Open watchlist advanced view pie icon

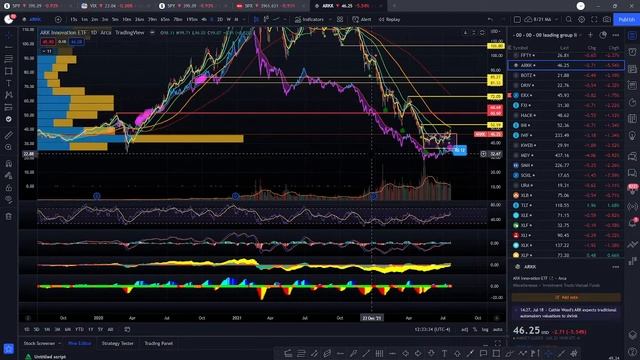point(603,35)
